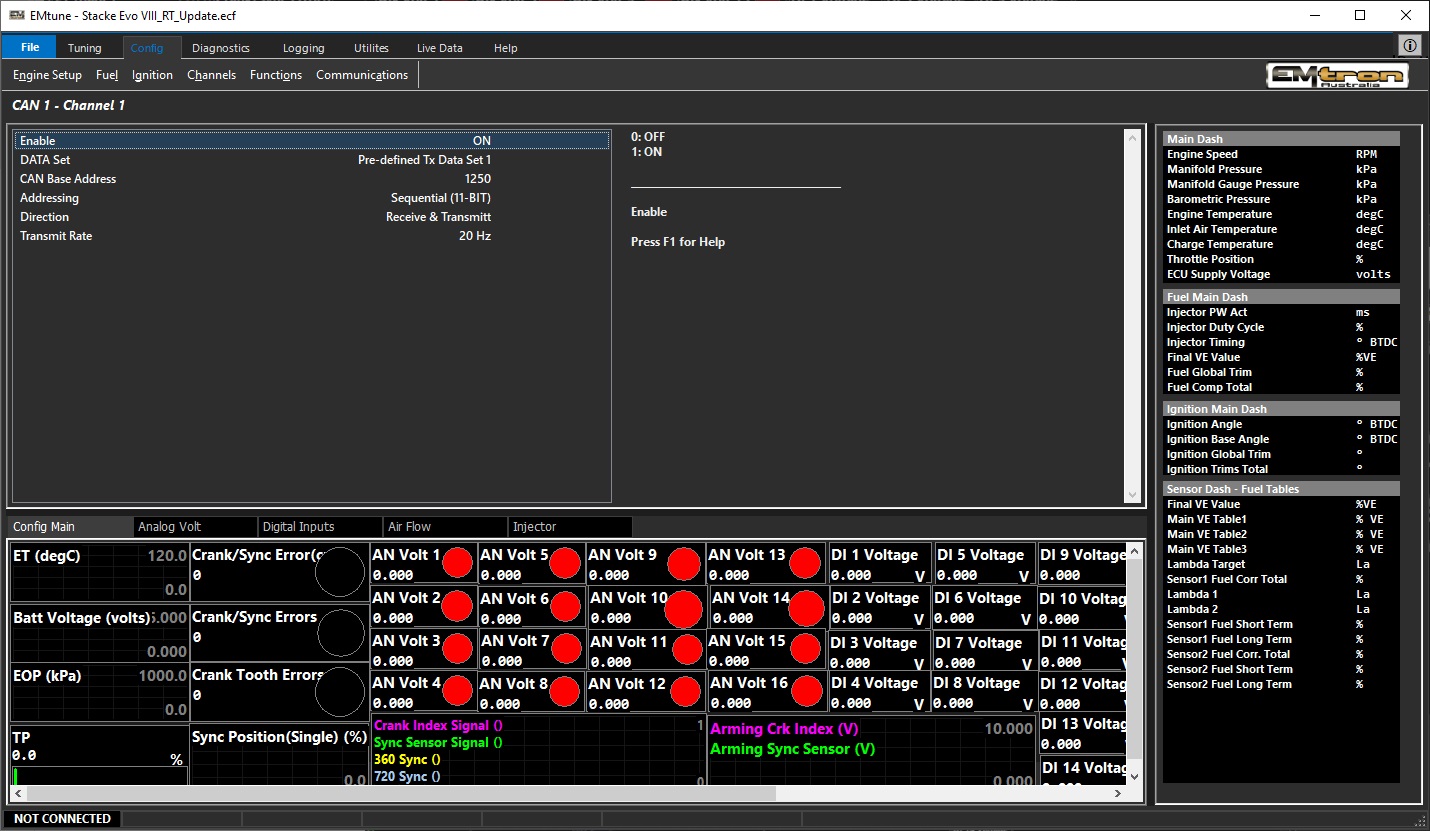1430x831 pixels.
Task: Click the AN Volt 16 red indicator
Action: click(804, 691)
